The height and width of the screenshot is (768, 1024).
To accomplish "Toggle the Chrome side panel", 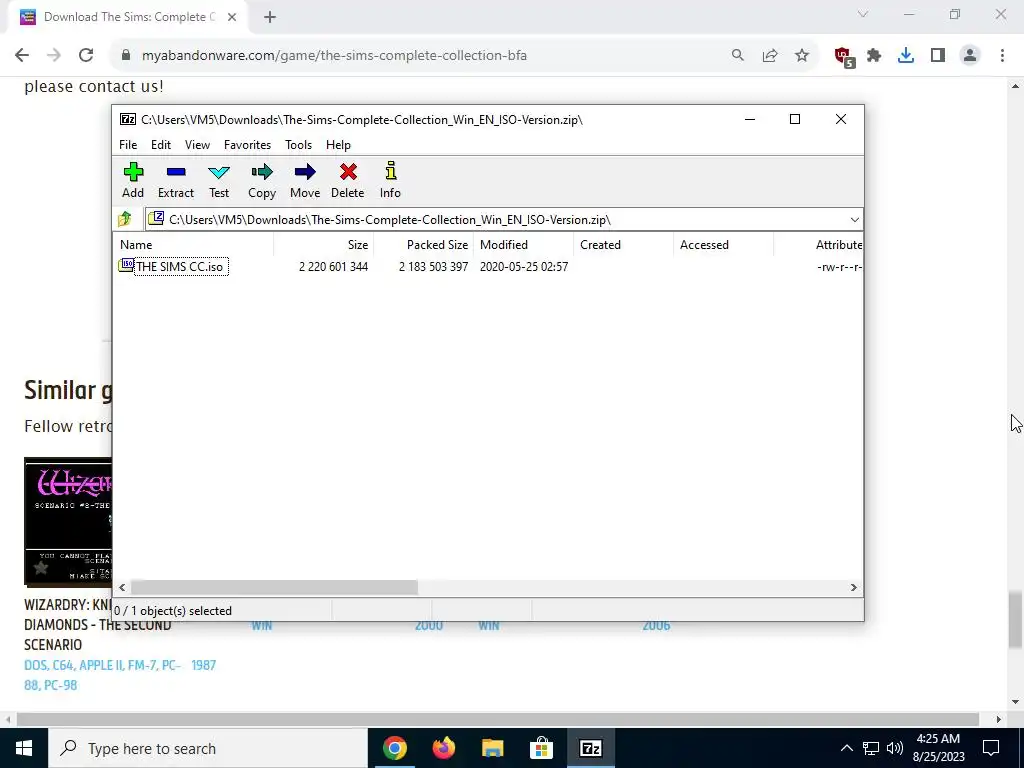I will pos(938,56).
